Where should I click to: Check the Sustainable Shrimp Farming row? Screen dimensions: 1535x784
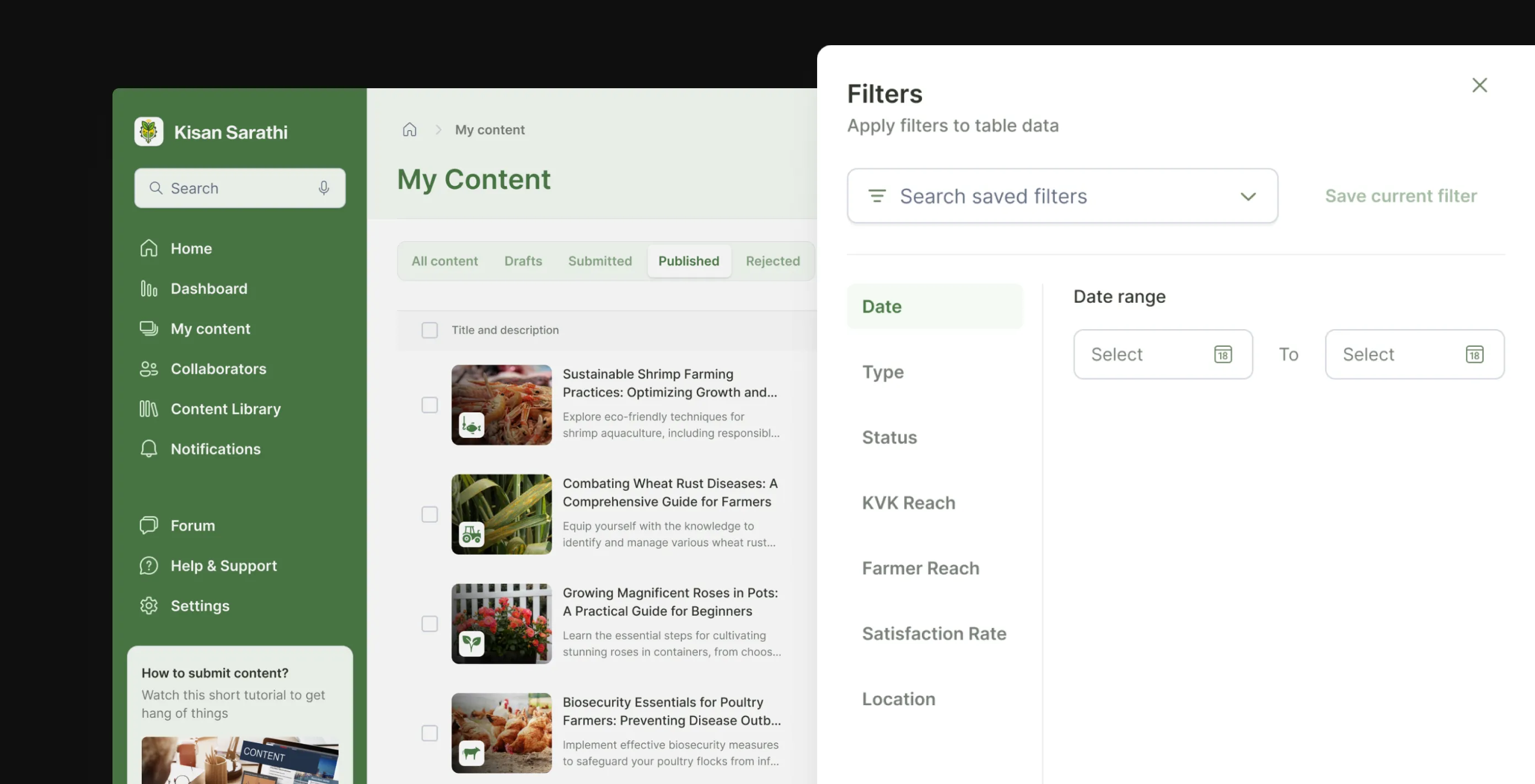(430, 405)
